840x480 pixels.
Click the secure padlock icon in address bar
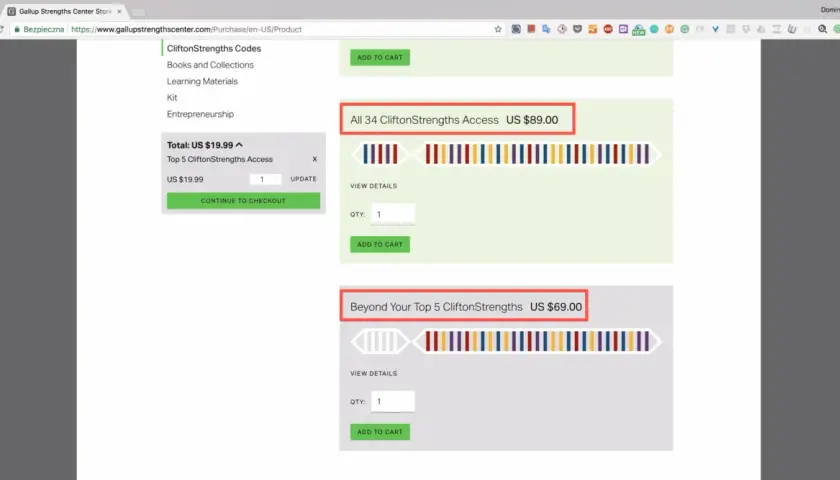17,29
